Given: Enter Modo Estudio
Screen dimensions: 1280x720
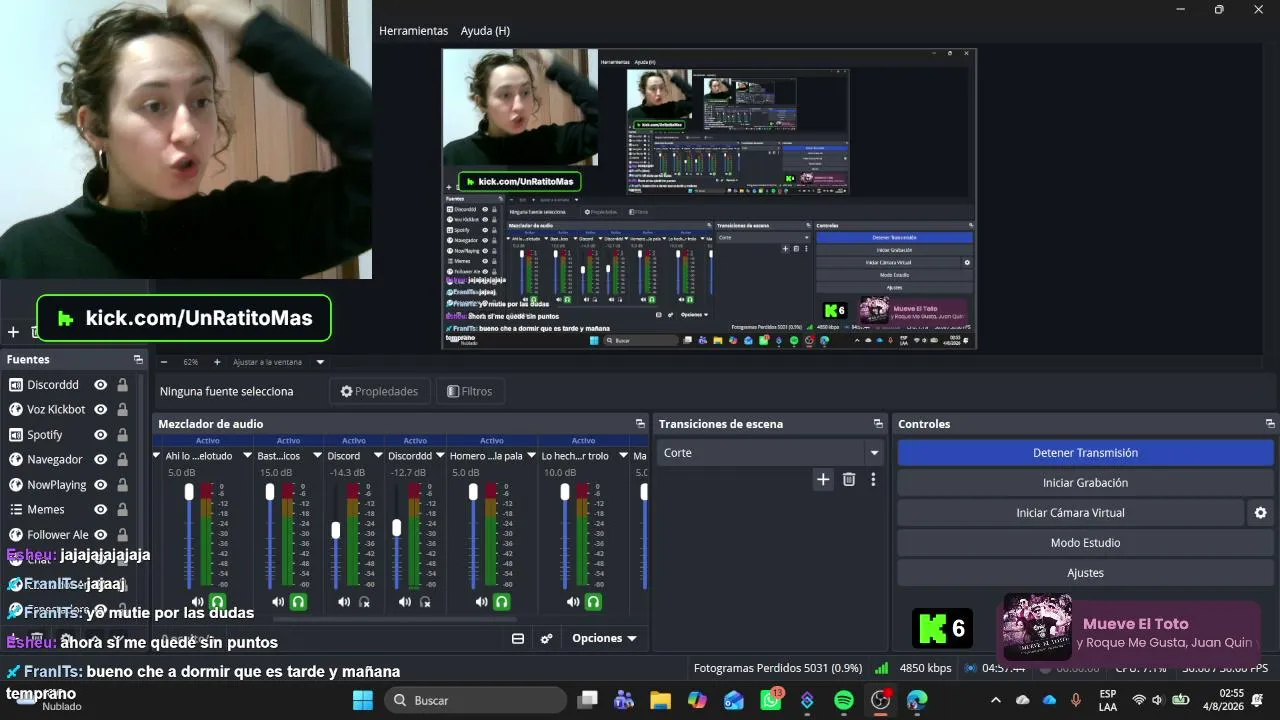Looking at the screenshot, I should tap(1085, 543).
